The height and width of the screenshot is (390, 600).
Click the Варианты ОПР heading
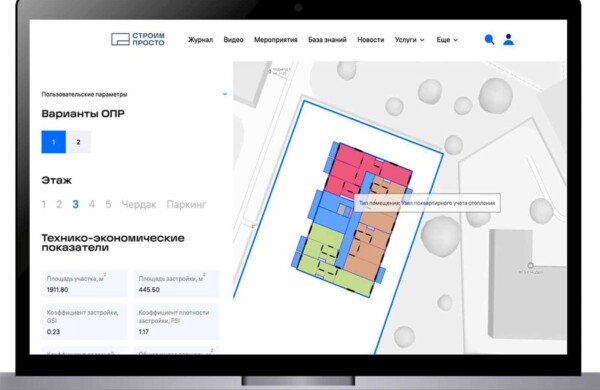[83, 114]
